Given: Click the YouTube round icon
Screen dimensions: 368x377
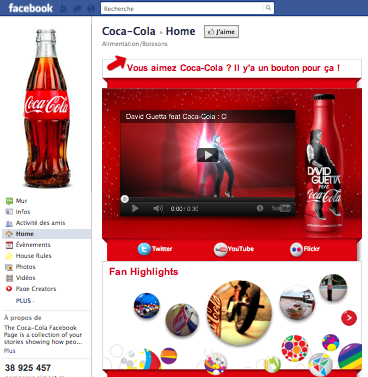Looking at the screenshot, I should tap(220, 250).
